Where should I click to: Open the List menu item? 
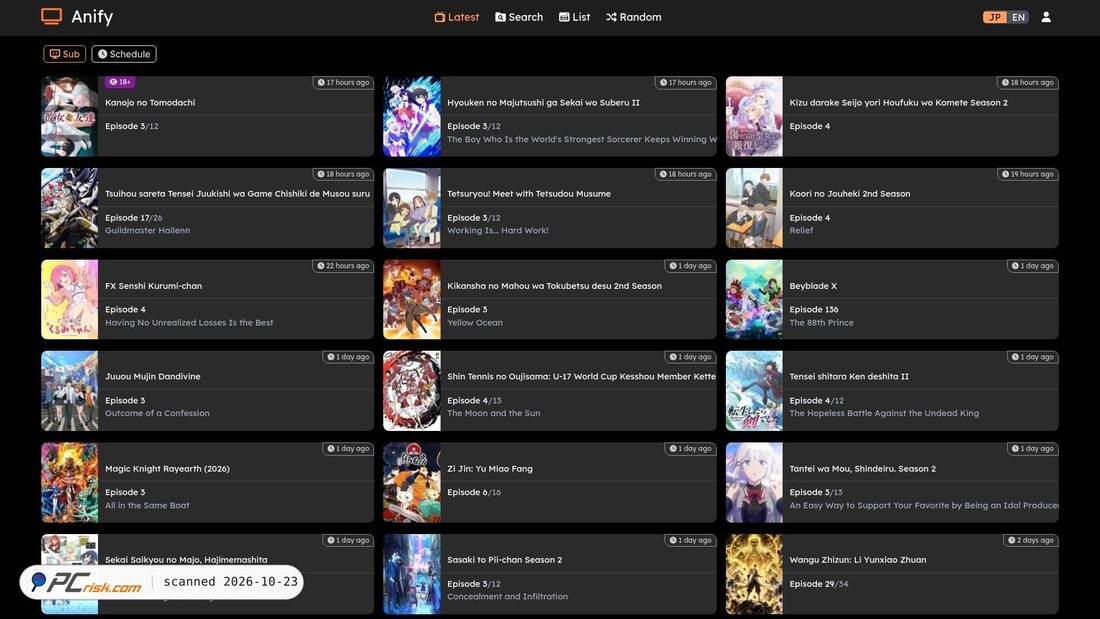point(575,17)
